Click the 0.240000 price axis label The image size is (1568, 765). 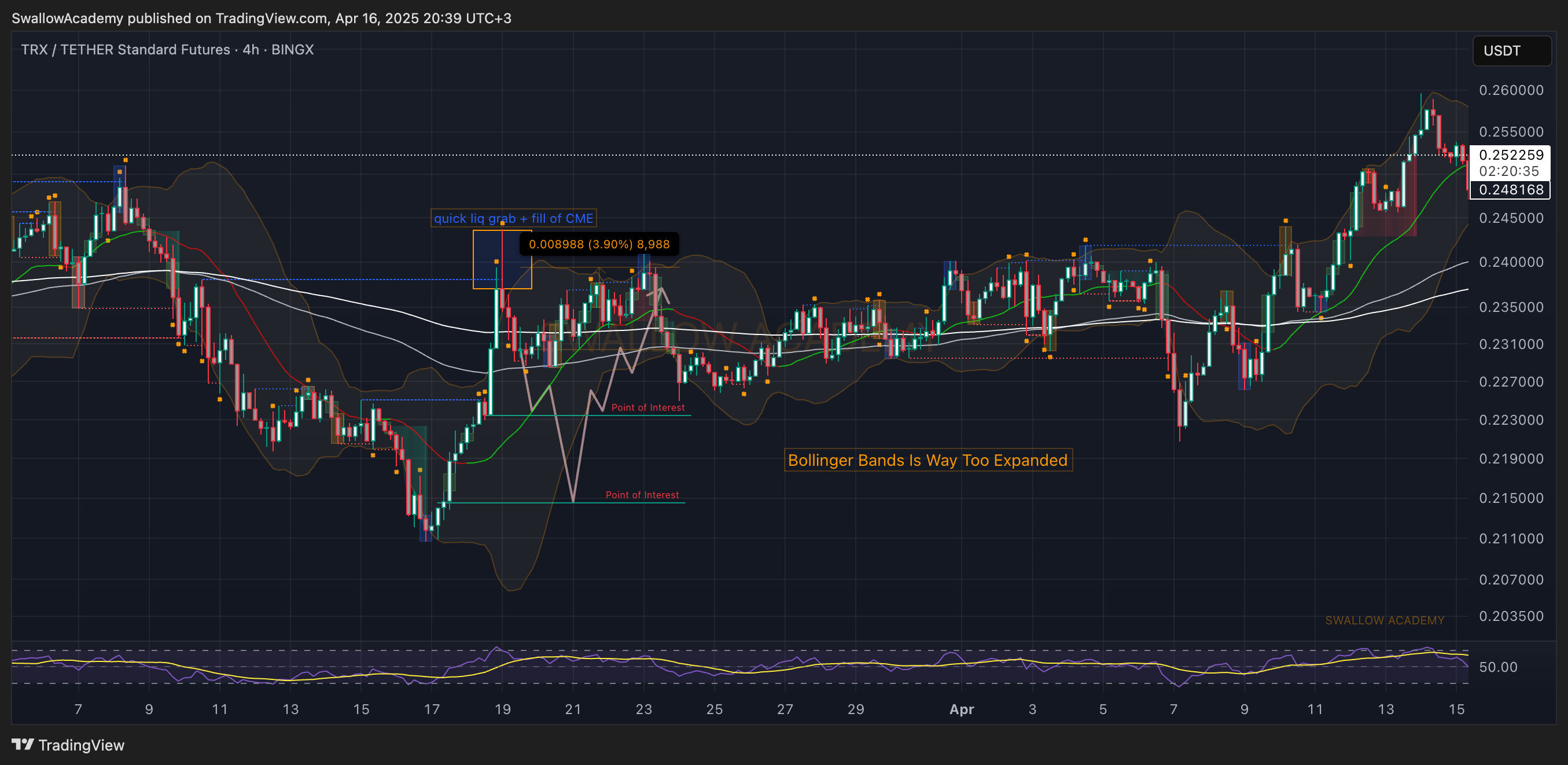(1511, 262)
